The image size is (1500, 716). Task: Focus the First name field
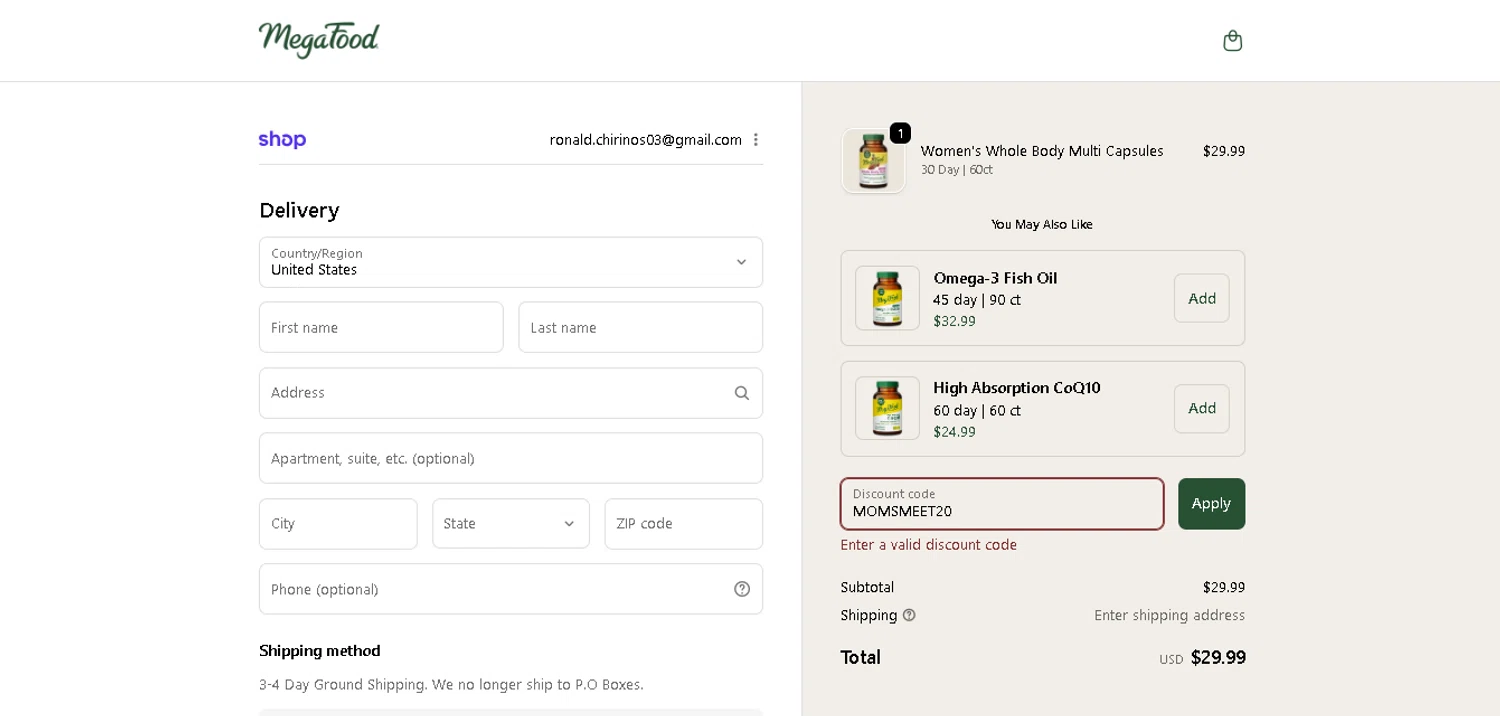click(381, 327)
